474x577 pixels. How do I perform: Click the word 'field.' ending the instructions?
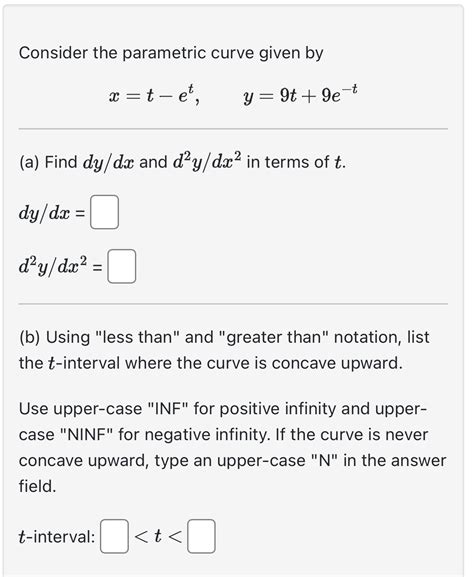point(38,486)
